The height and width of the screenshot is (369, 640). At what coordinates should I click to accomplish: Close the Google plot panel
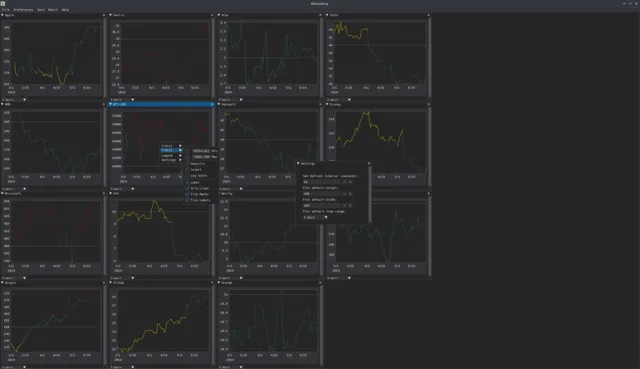pos(104,282)
